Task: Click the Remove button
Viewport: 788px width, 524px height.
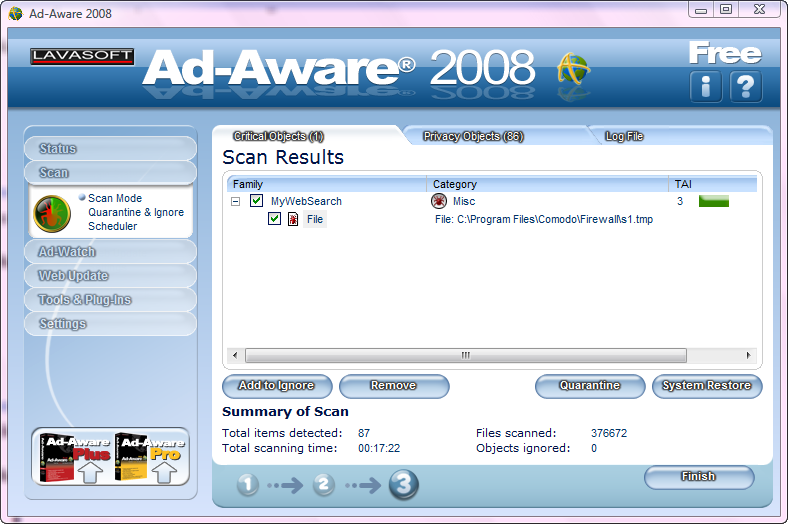Action: tap(394, 386)
